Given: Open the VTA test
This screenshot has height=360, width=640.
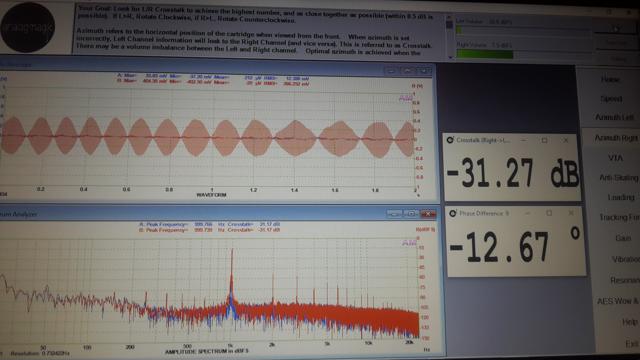Looking at the screenshot, I should coord(615,158).
